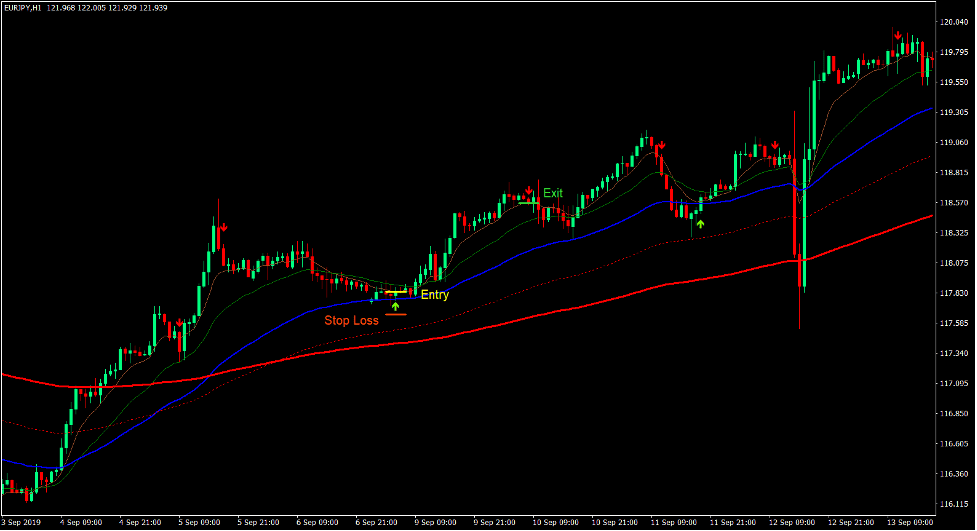The image size is (977, 531).
Task: Click the 118.325 price axis label
Action: [x=956, y=233]
